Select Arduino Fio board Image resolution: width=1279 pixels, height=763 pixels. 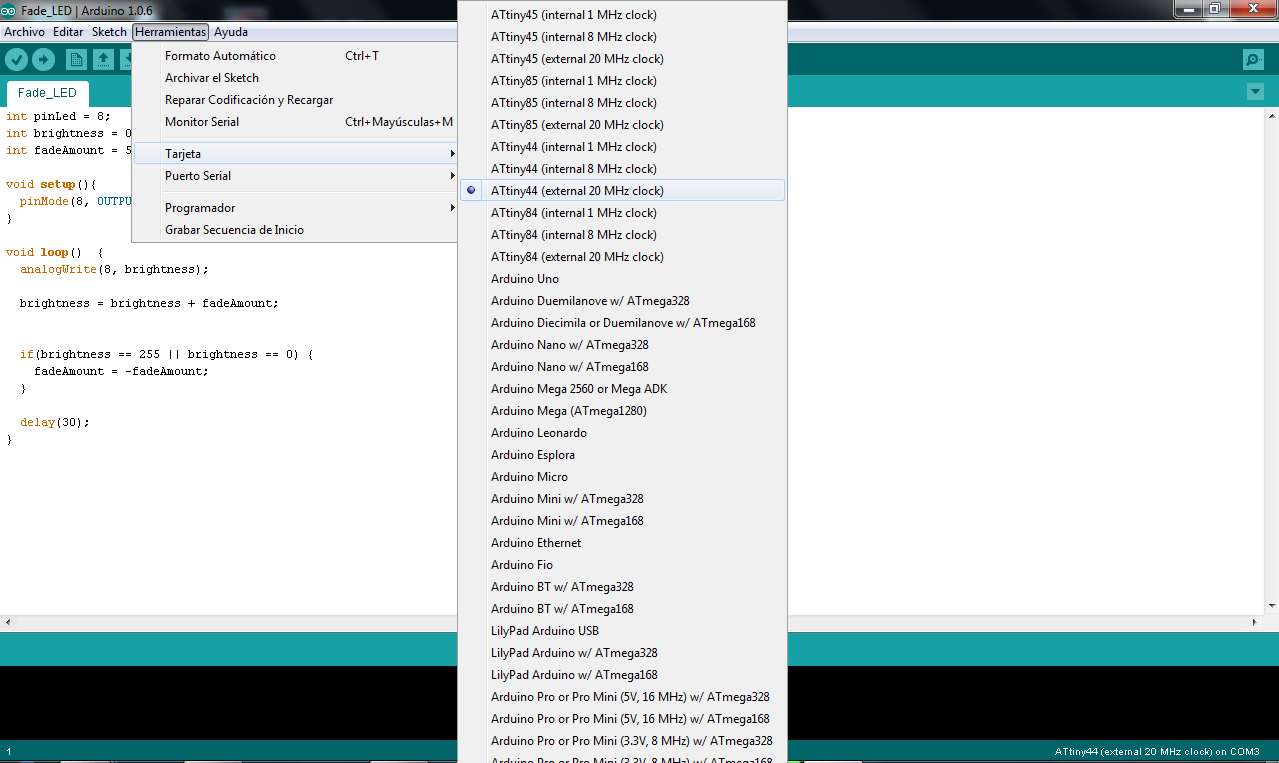(622, 565)
